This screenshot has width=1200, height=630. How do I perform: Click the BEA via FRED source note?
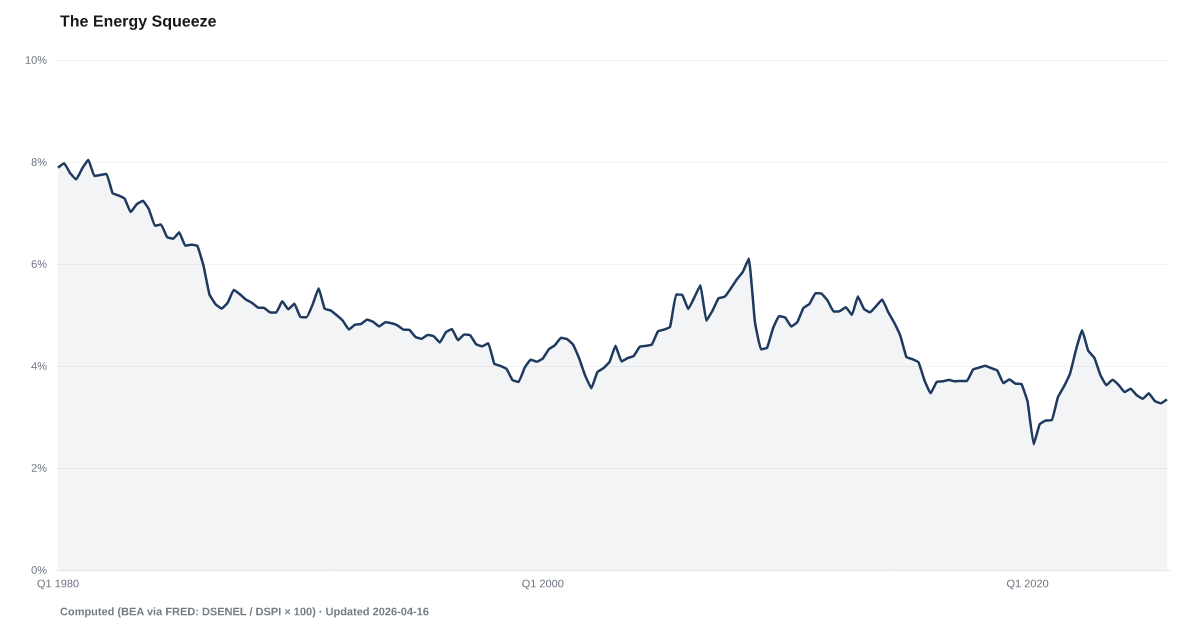[x=188, y=611]
